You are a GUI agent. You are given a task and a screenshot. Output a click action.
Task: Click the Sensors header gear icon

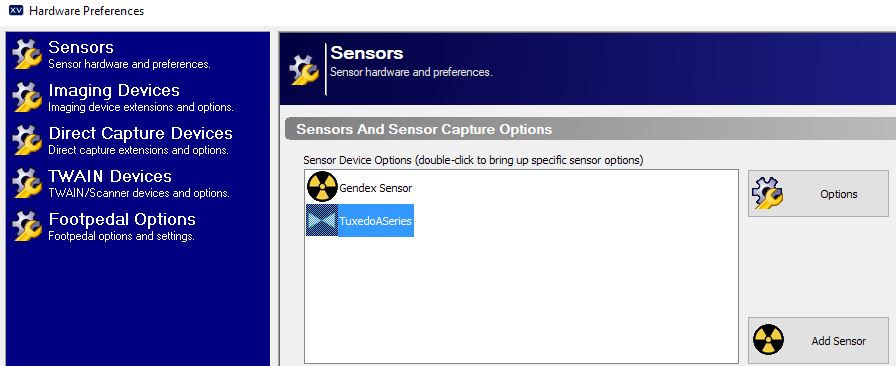click(304, 69)
